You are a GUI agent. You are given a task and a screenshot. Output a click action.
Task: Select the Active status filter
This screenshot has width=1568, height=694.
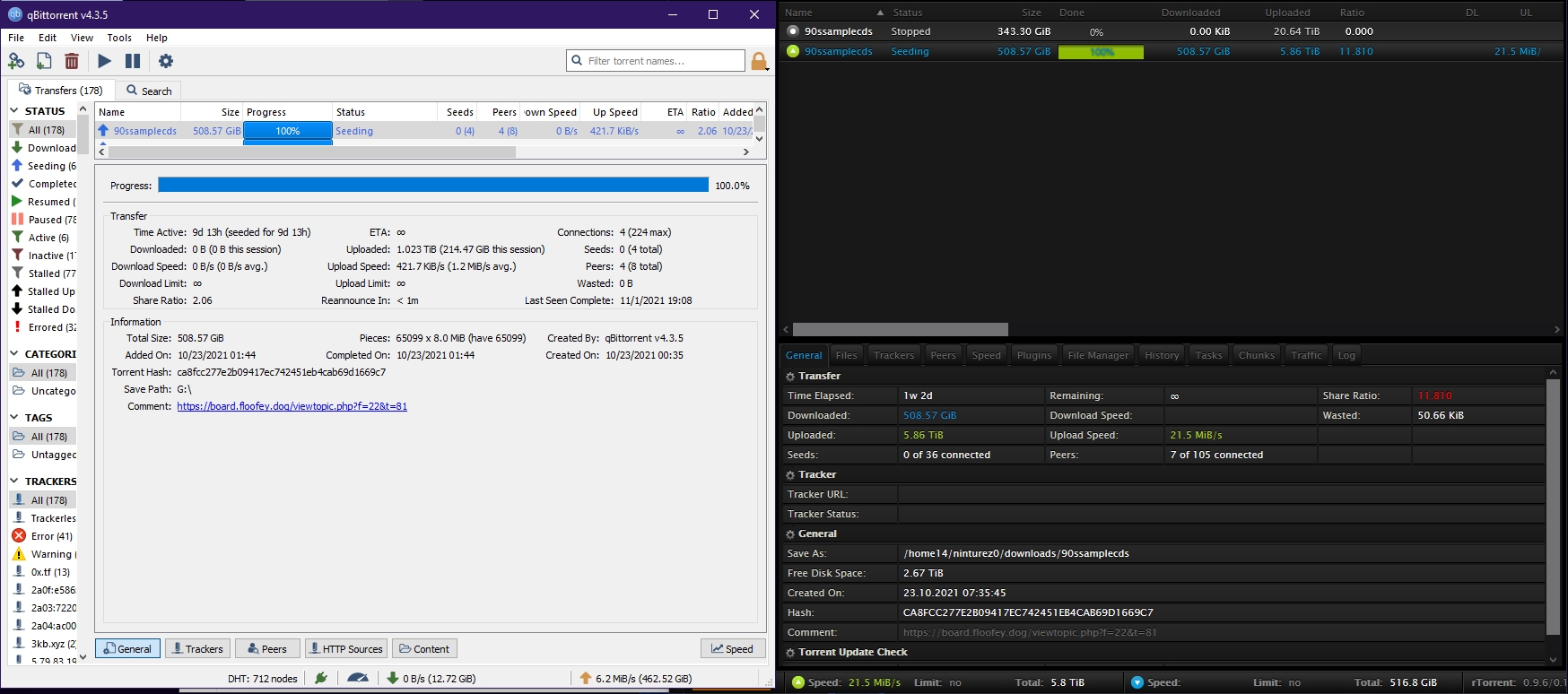(45, 238)
